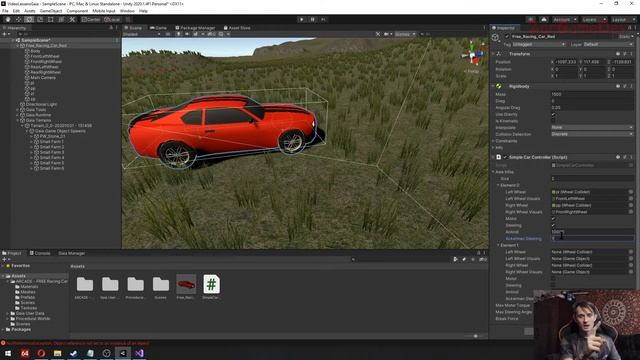Select the Rect tool in toolbar
640x360 pixels.
click(x=50, y=19)
